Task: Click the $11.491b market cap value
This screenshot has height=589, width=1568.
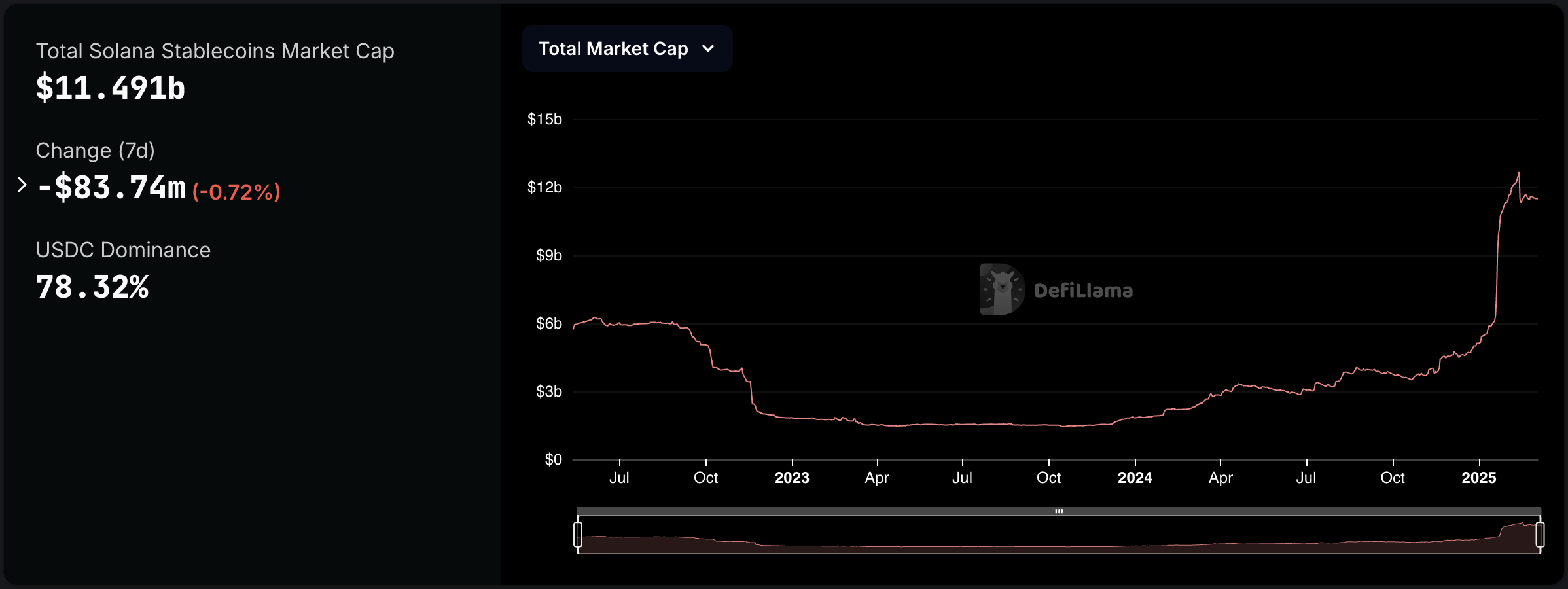Action: point(110,88)
